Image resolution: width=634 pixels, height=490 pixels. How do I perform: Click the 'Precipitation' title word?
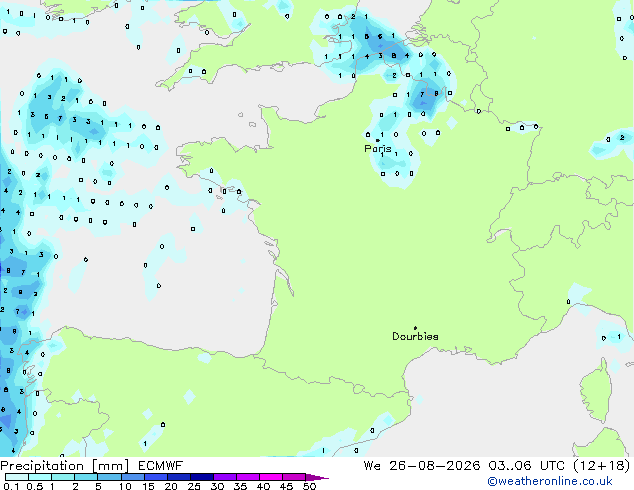click(42, 466)
